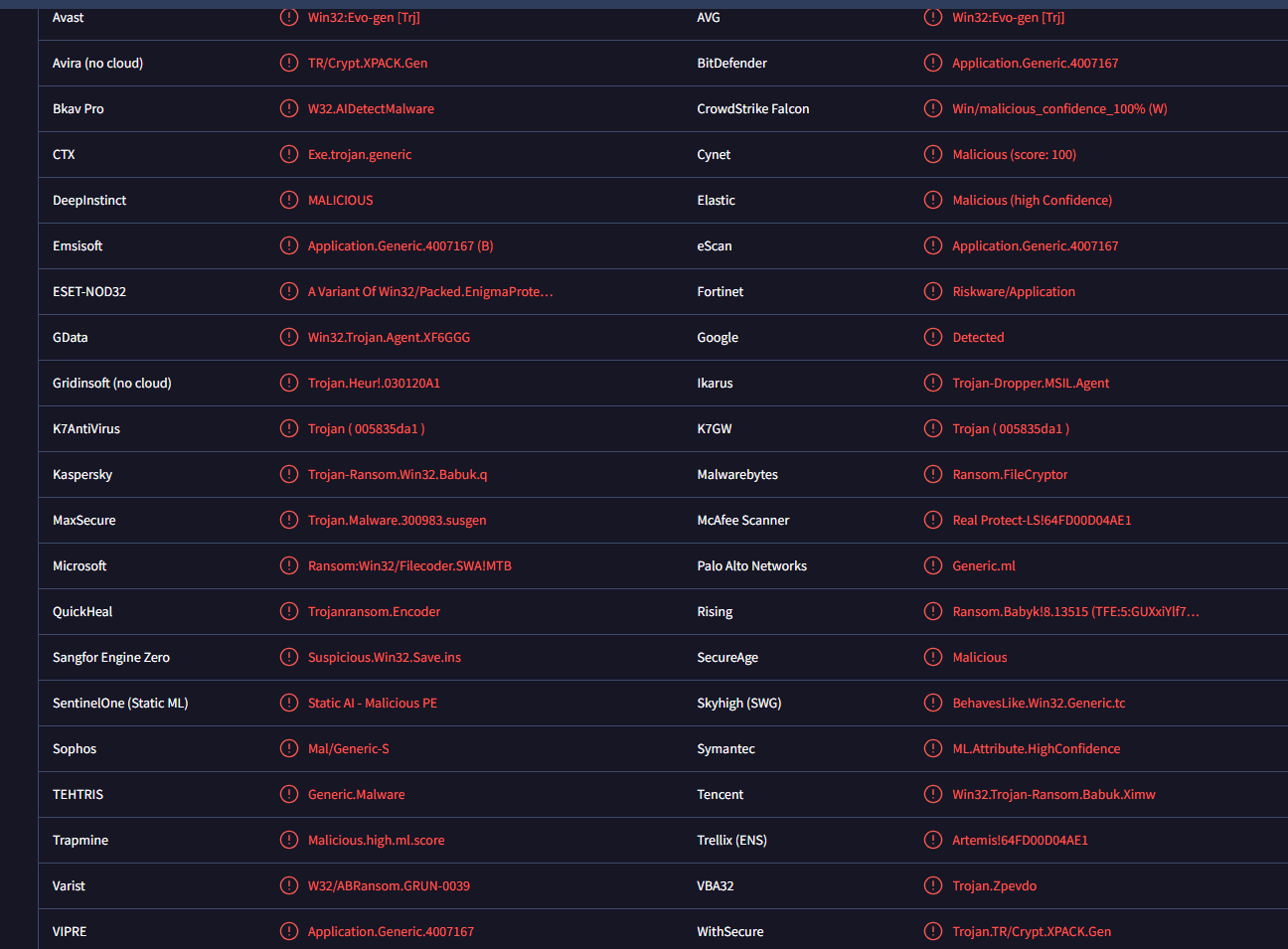The image size is (1288, 949).
Task: Click the K7AntiVirus vendor name
Action: click(86, 428)
